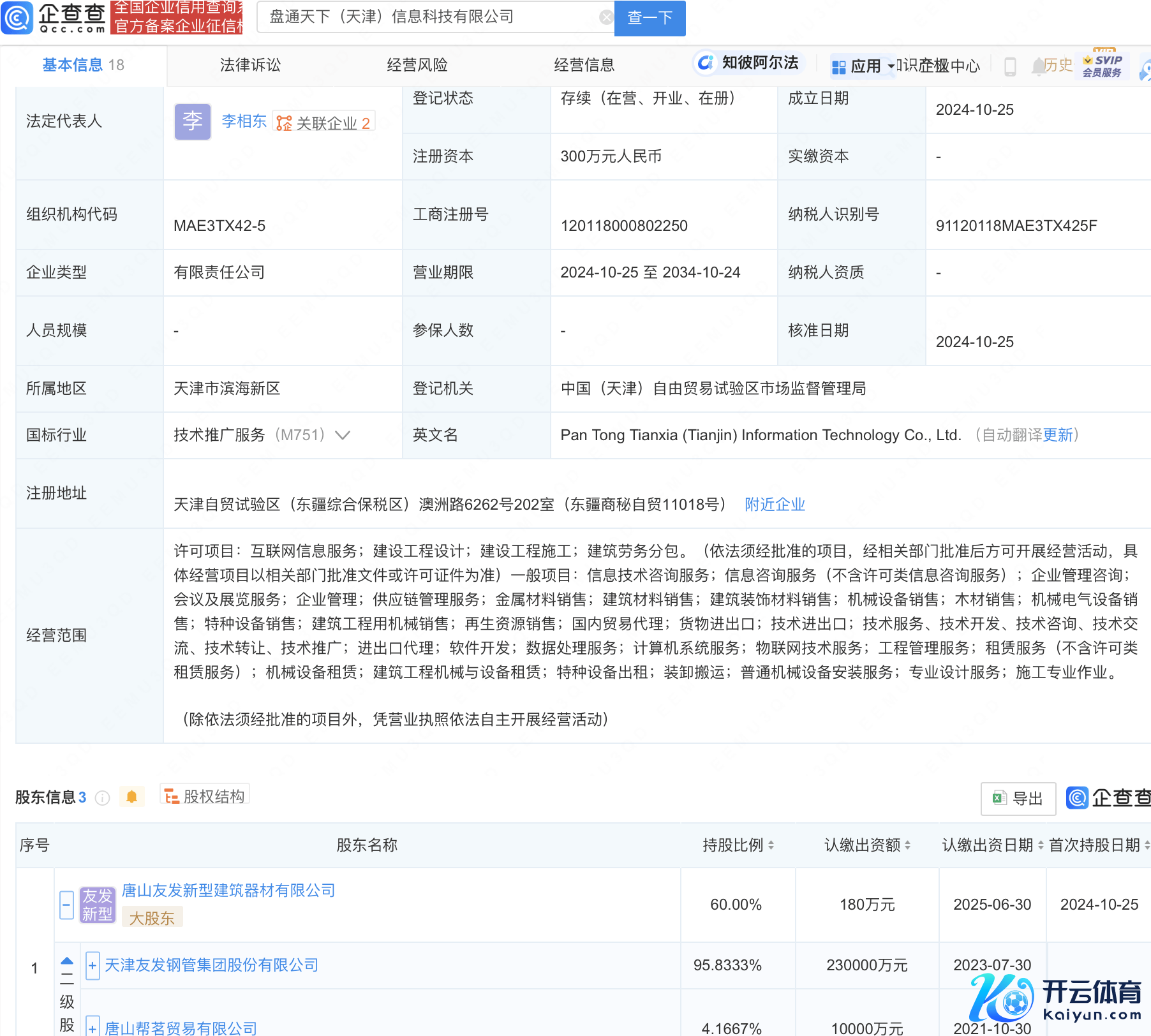Click the notification bell in the top bar
Screen dimensions: 1151x1036
[x=1038, y=66]
